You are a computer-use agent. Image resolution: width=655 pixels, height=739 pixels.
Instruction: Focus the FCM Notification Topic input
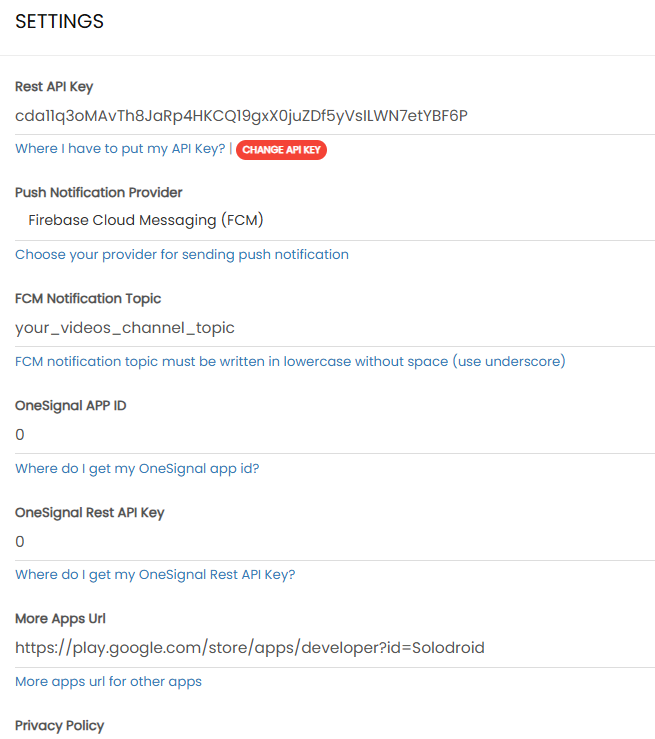335,327
